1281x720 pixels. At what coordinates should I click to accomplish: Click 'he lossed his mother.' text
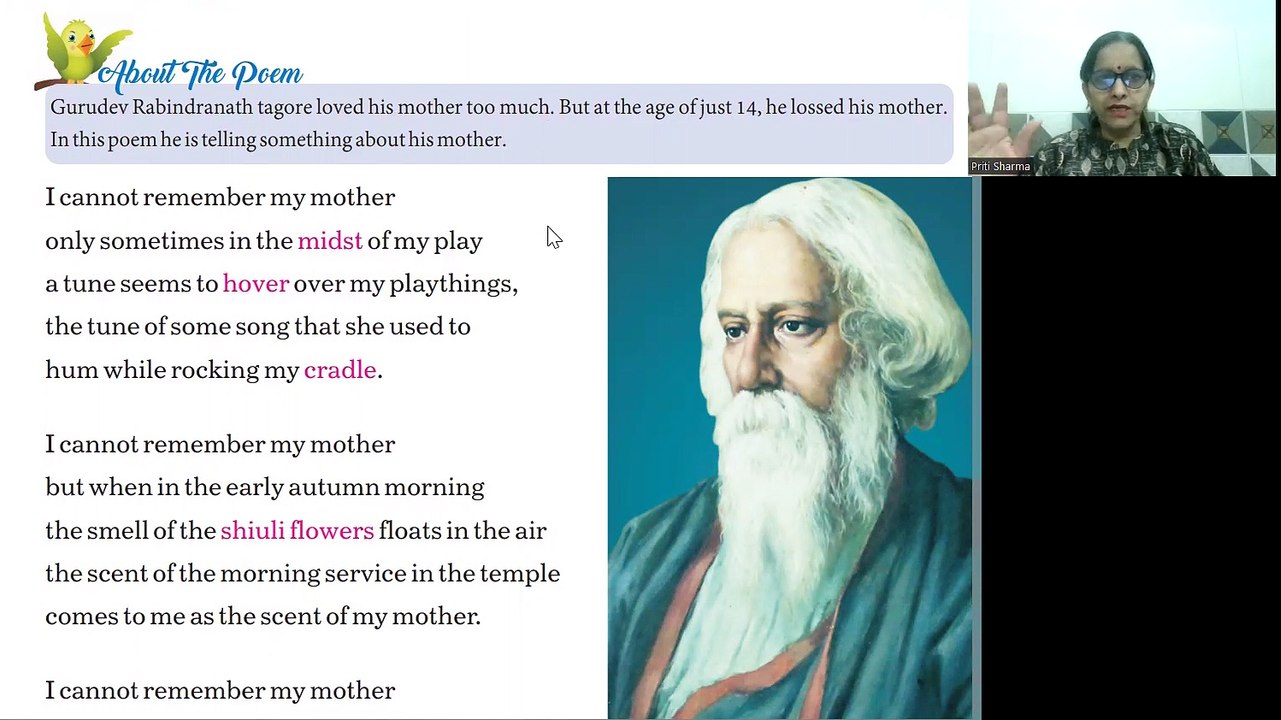click(856, 107)
